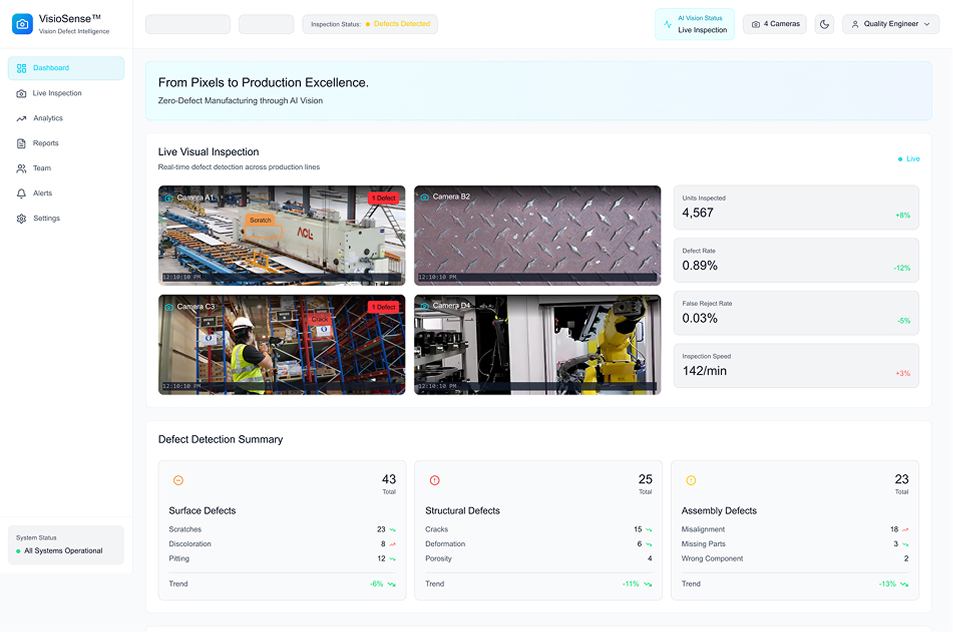Click the AI Vision Status Live Inspection indicator
This screenshot has height=632, width=953.
pos(694,24)
